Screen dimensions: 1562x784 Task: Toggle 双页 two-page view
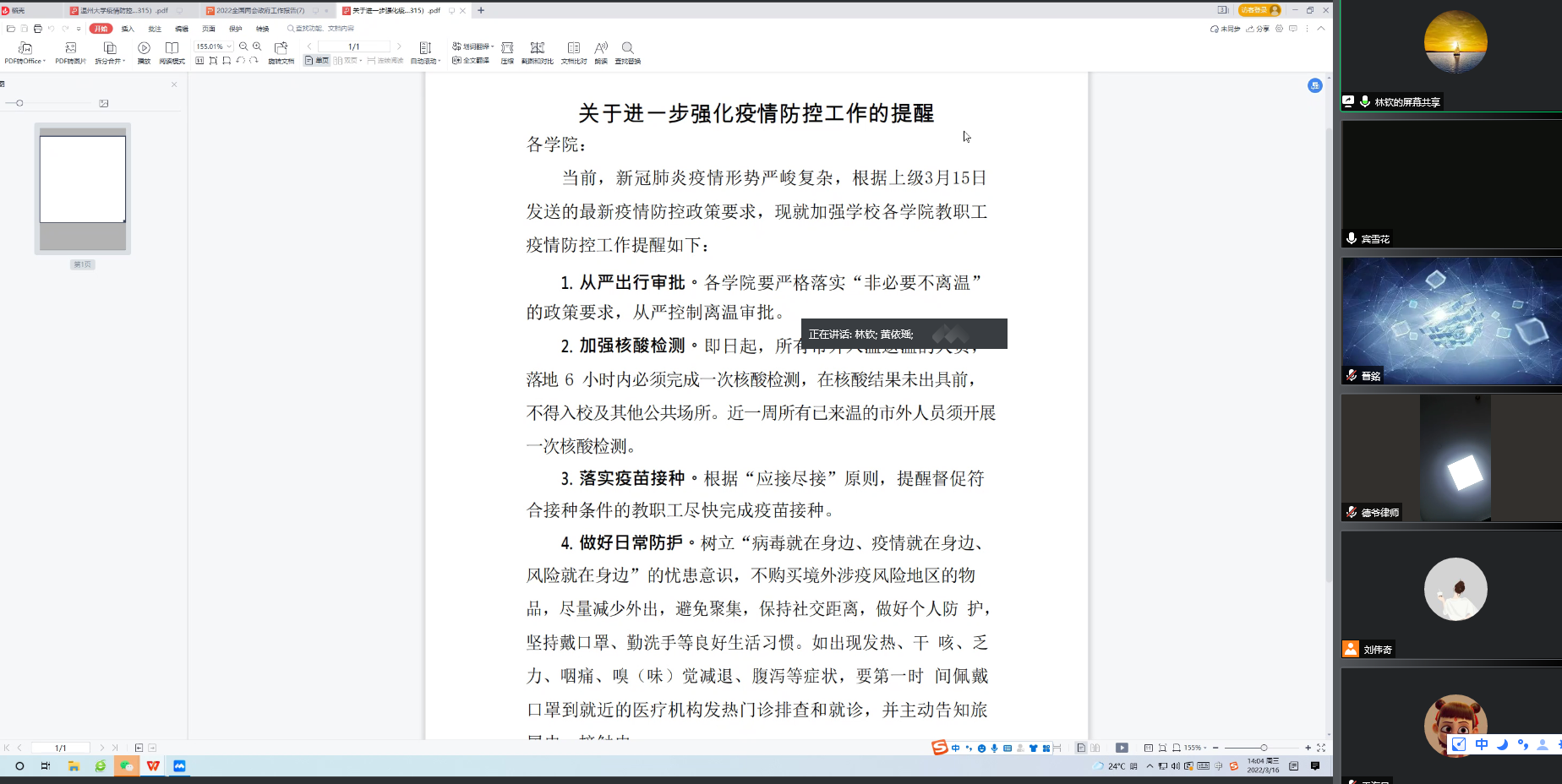(347, 61)
